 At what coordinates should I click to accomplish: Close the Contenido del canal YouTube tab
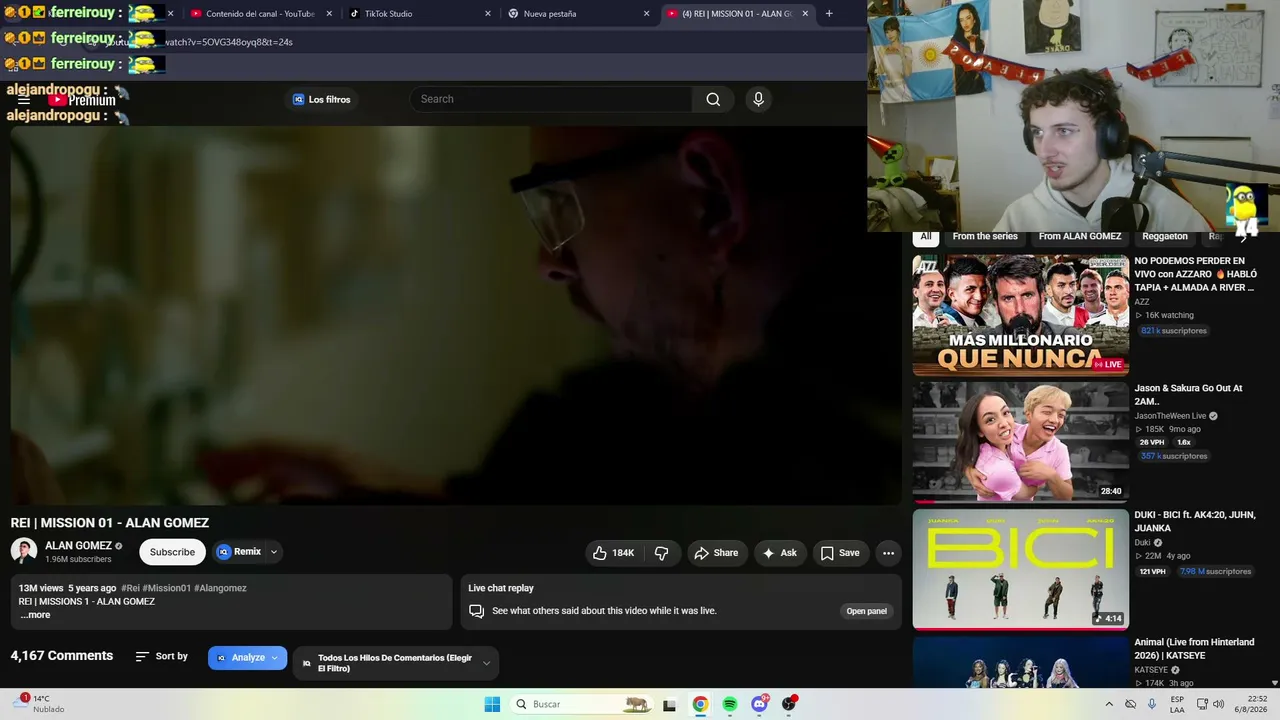(x=329, y=14)
